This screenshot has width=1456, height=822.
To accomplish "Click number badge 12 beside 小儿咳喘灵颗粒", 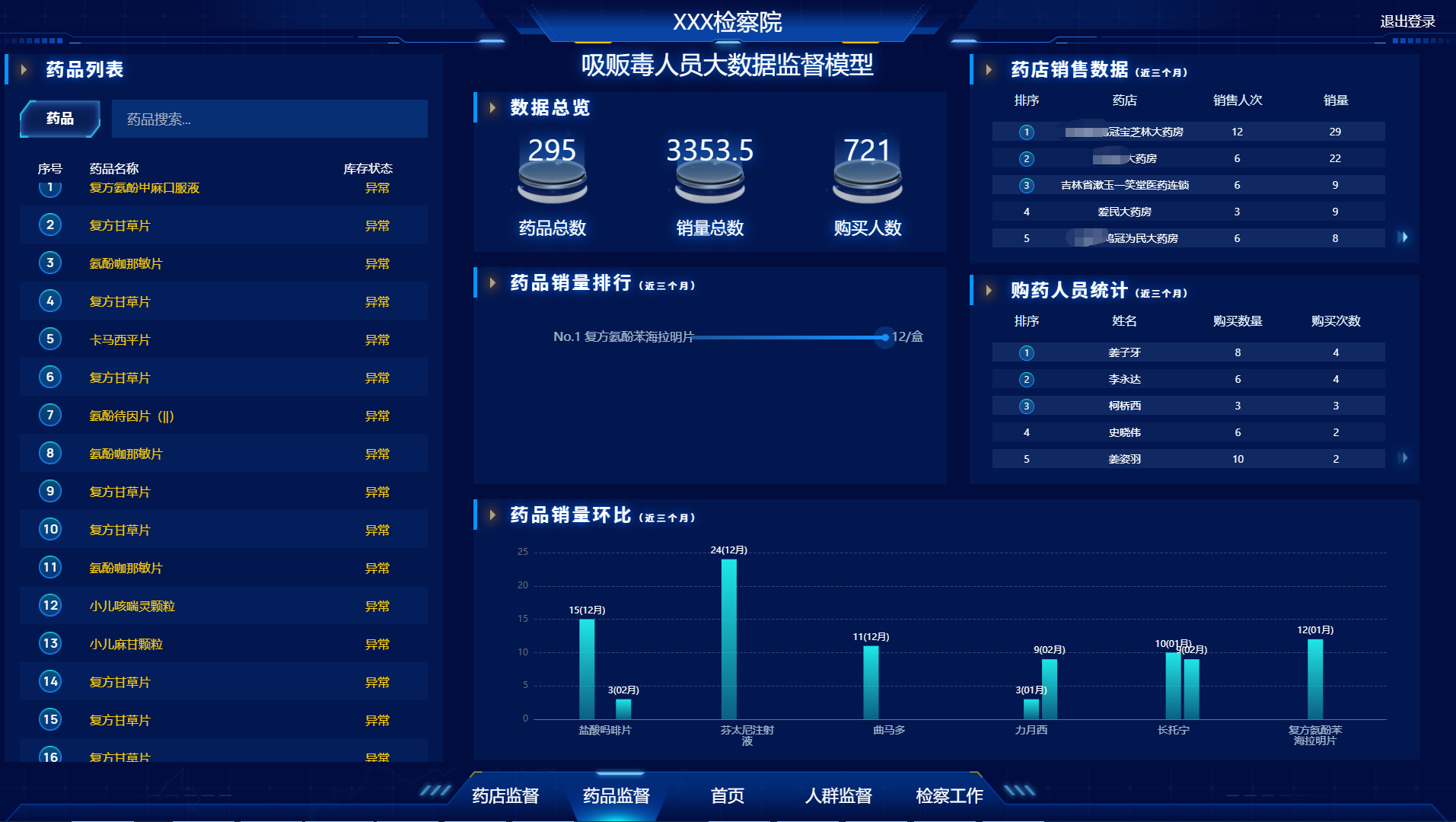I will point(50,606).
